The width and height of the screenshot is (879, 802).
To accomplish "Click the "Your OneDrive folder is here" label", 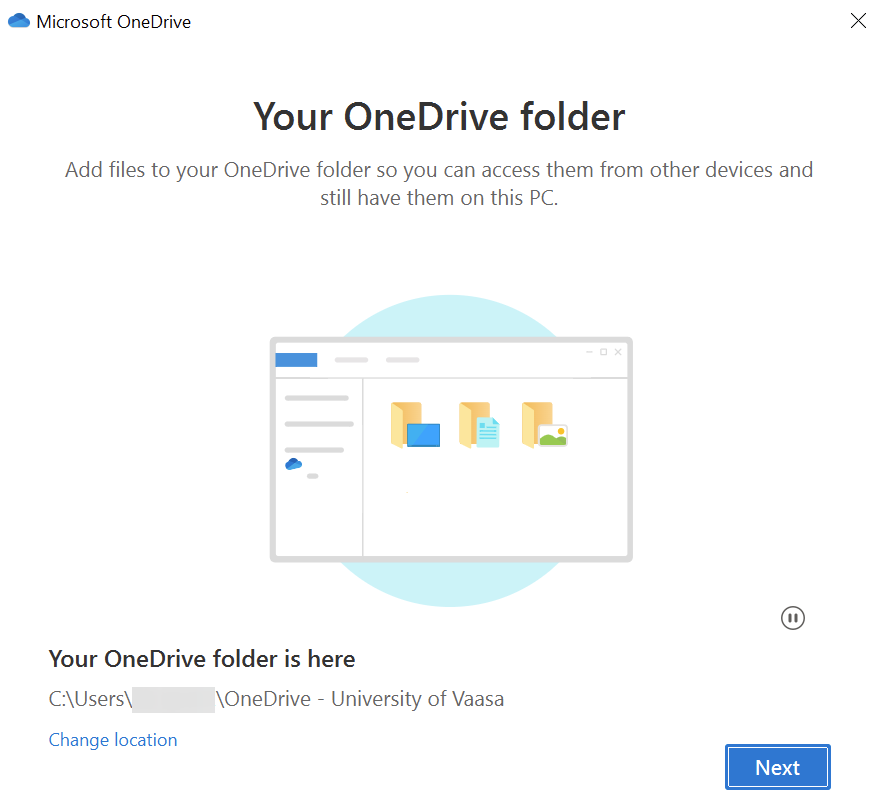I will coord(202,659).
